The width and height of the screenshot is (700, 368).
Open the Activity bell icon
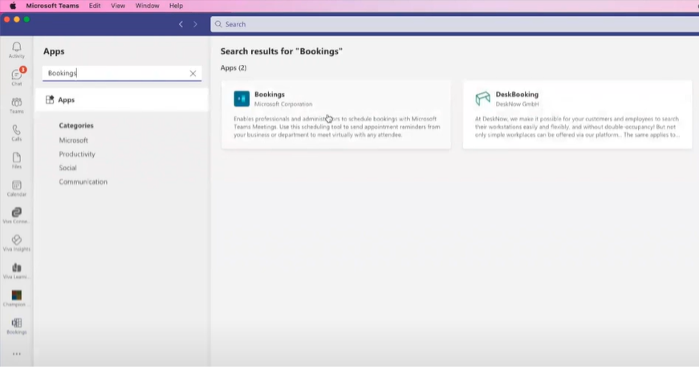[17, 50]
